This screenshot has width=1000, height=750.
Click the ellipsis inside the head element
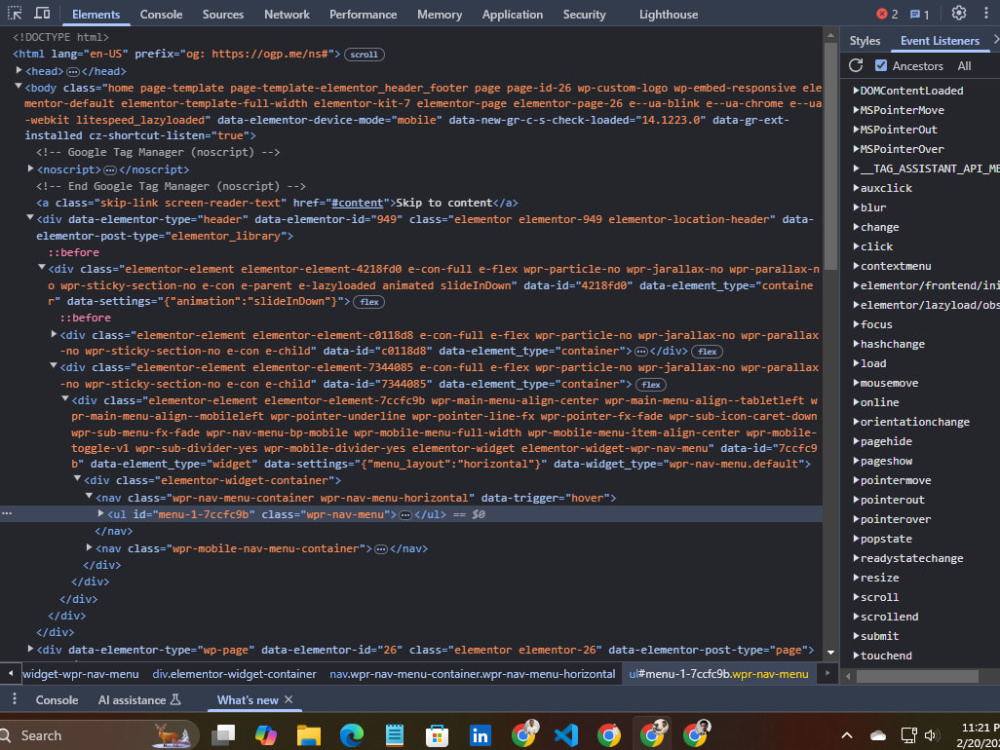coord(73,71)
